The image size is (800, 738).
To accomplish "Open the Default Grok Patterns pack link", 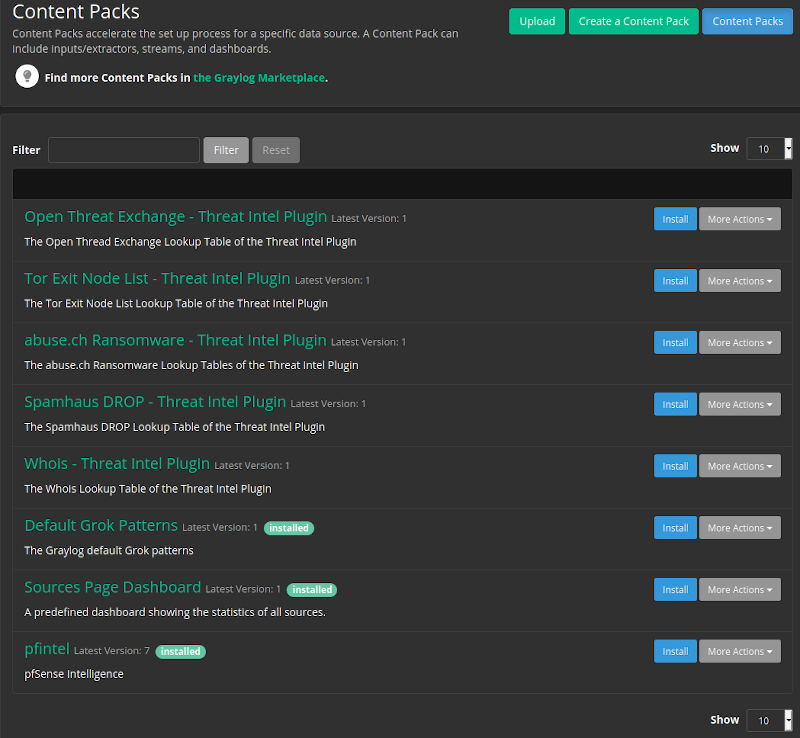I will point(101,526).
